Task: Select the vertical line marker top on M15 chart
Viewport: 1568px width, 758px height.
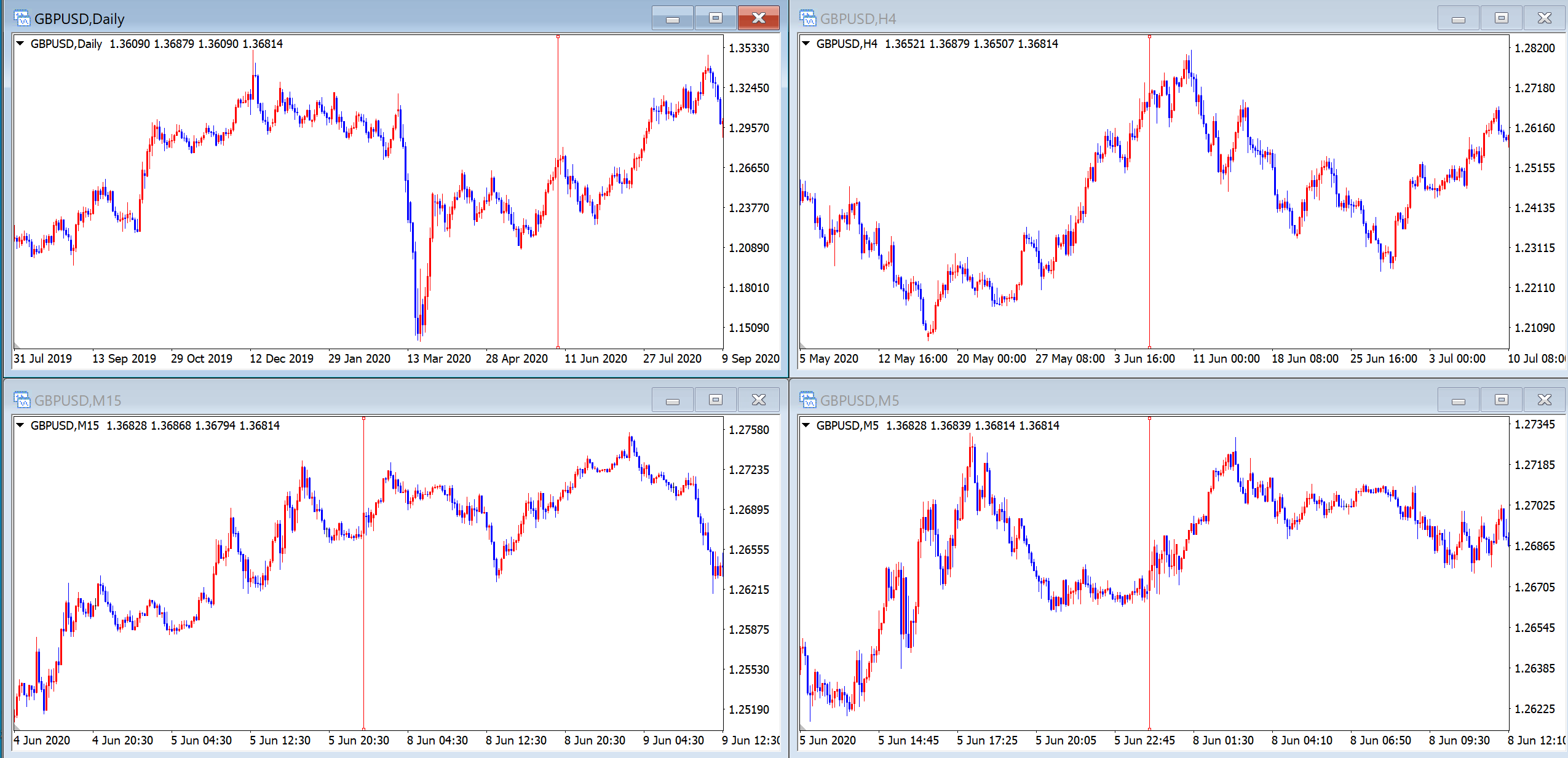Action: (363, 419)
